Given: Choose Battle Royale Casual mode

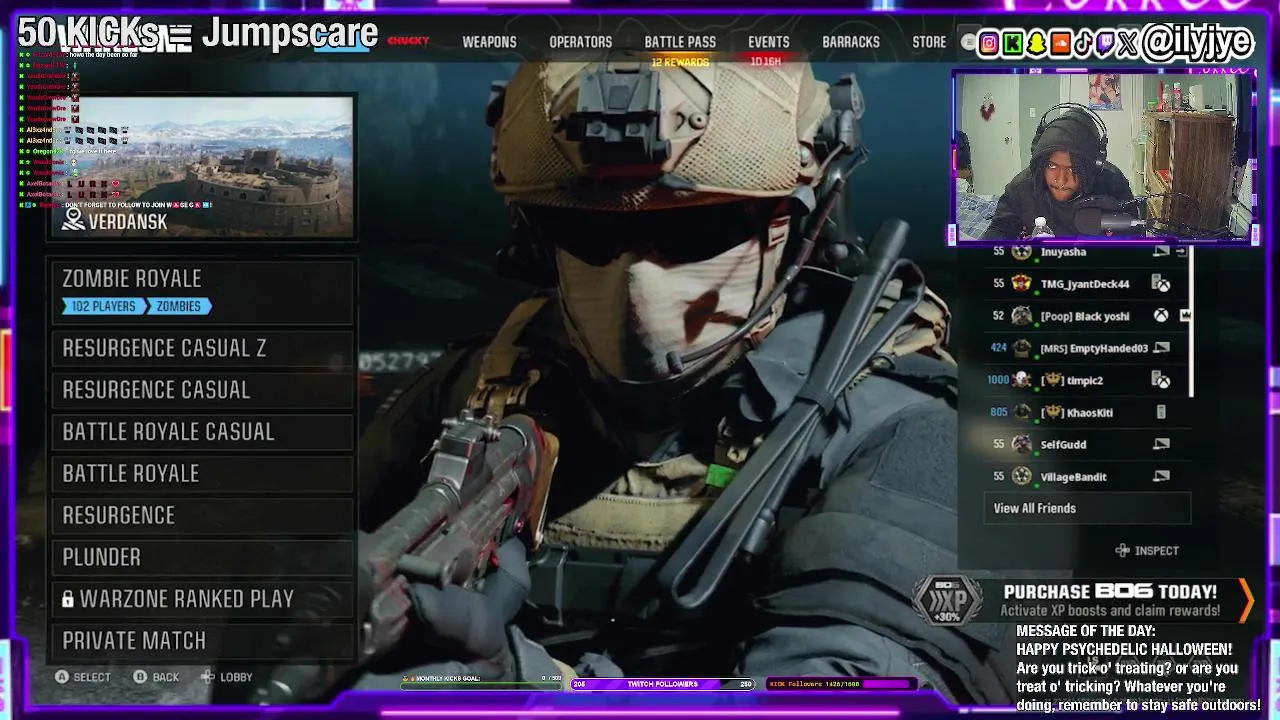Looking at the screenshot, I should coord(203,432).
